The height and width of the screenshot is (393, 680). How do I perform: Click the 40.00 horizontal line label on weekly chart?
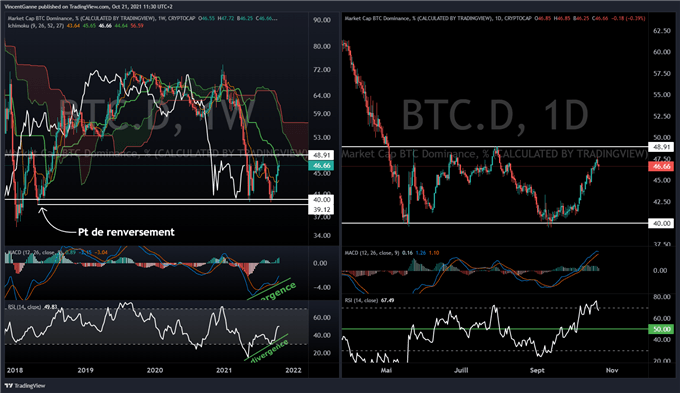[321, 200]
